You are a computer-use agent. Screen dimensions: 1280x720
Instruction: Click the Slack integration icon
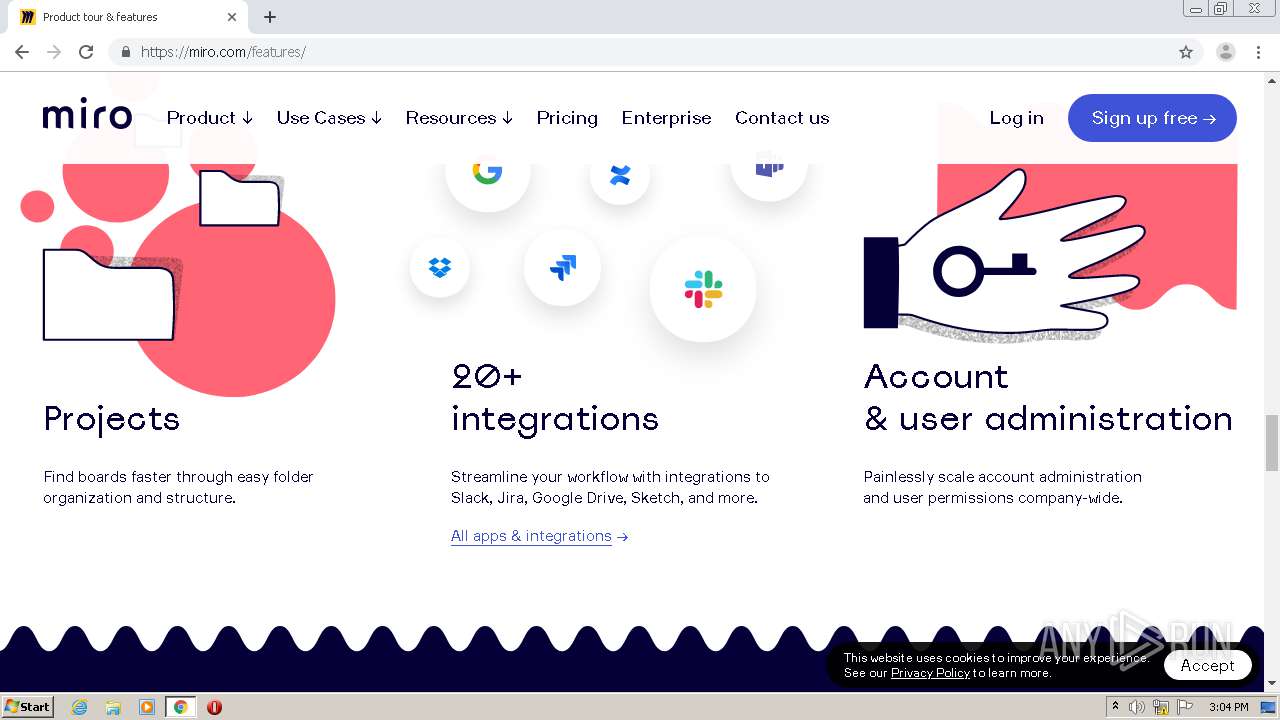coord(703,289)
